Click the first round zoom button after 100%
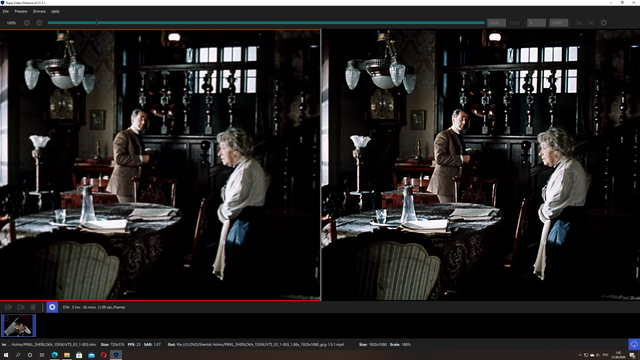Viewport: 640px width, 360px height. click(x=27, y=23)
